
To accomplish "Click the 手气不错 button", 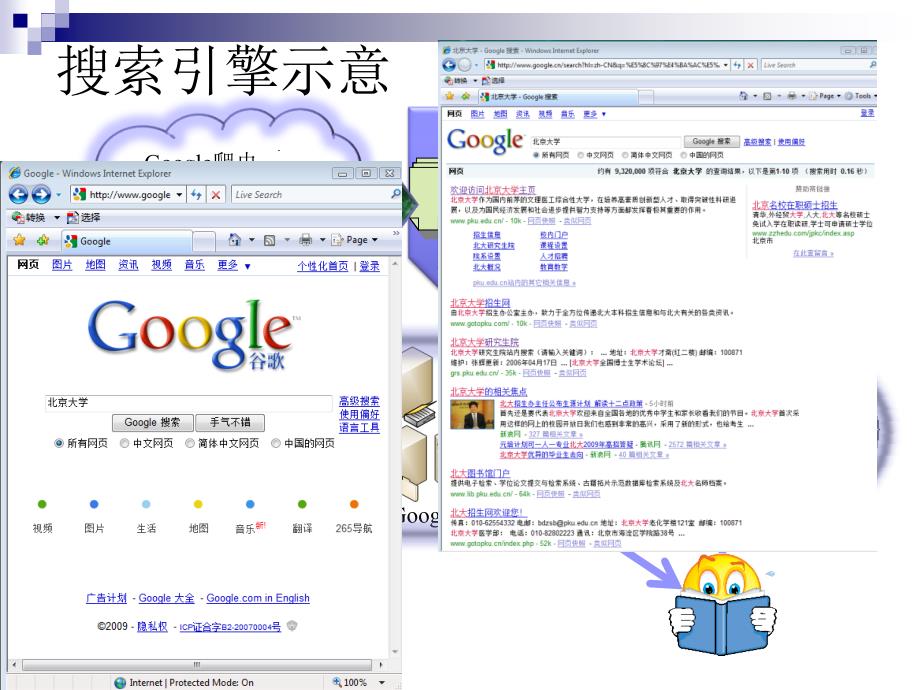I will point(230,422).
